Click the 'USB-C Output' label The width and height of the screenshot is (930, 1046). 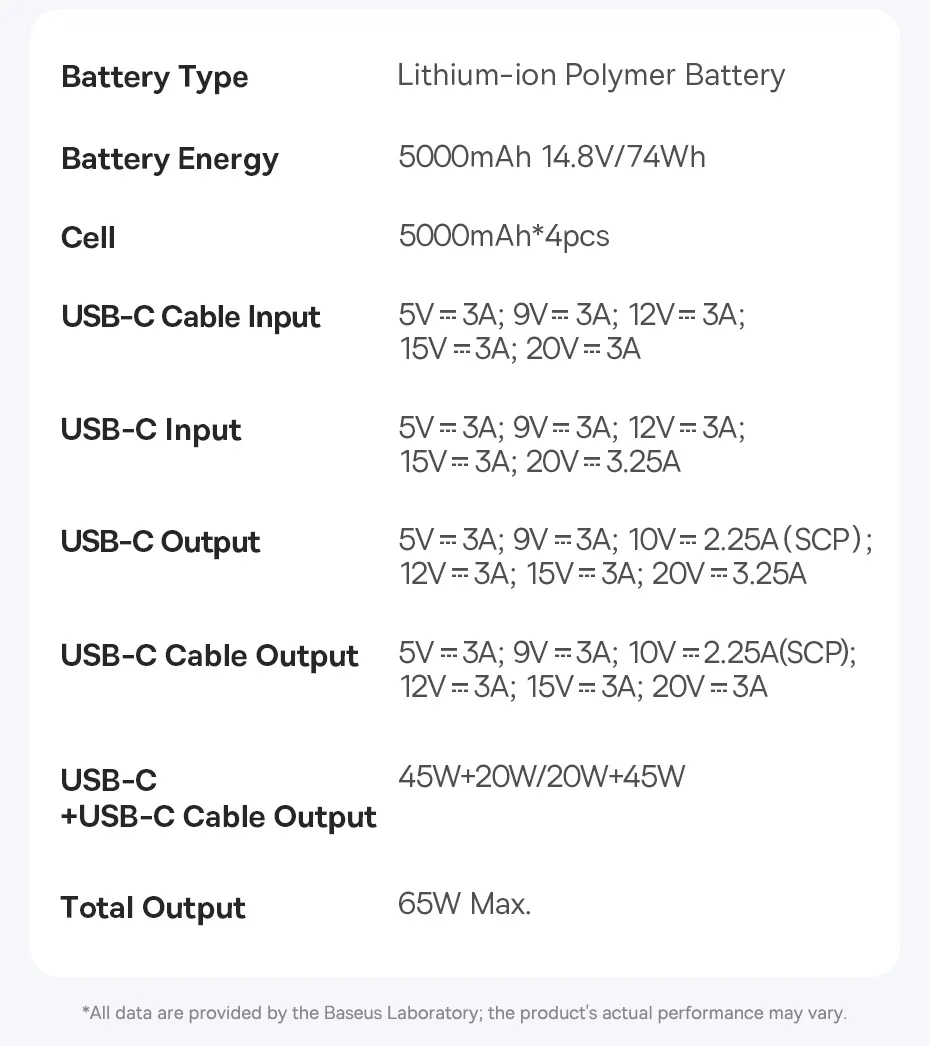click(x=160, y=542)
